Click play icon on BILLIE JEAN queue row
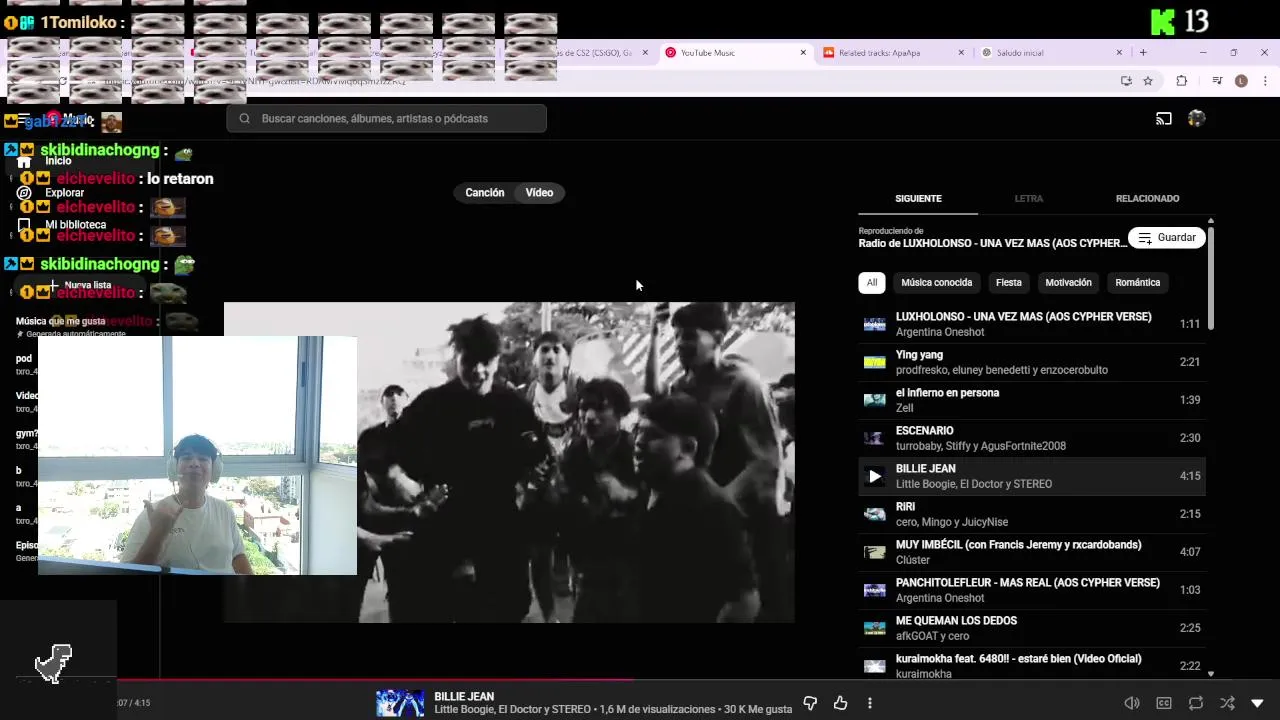The height and width of the screenshot is (720, 1280). 875,476
